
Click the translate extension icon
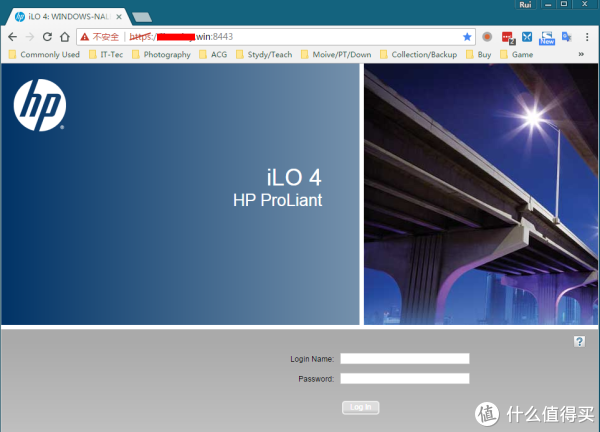[x=567, y=37]
